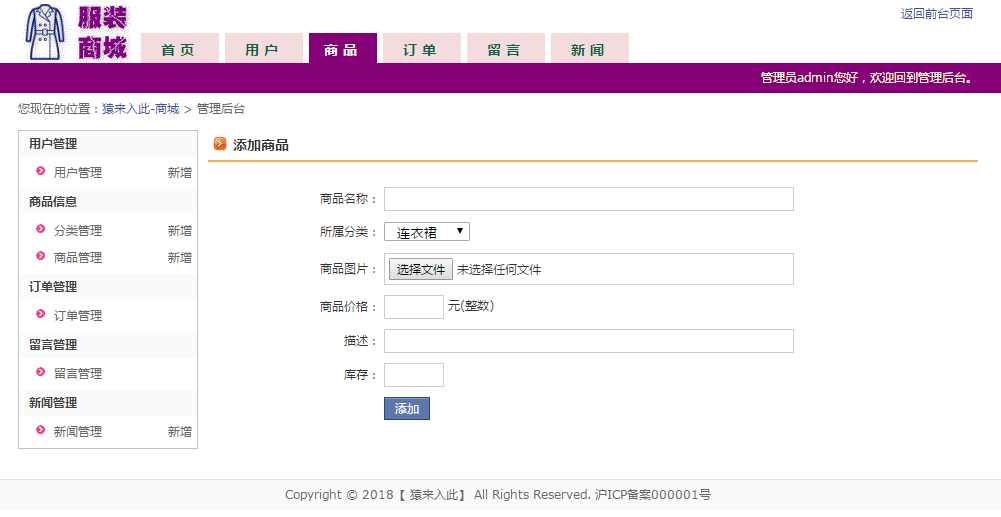Open the 所属分类 dropdown showing 连衣裙
1001x517 pixels.
(x=426, y=232)
